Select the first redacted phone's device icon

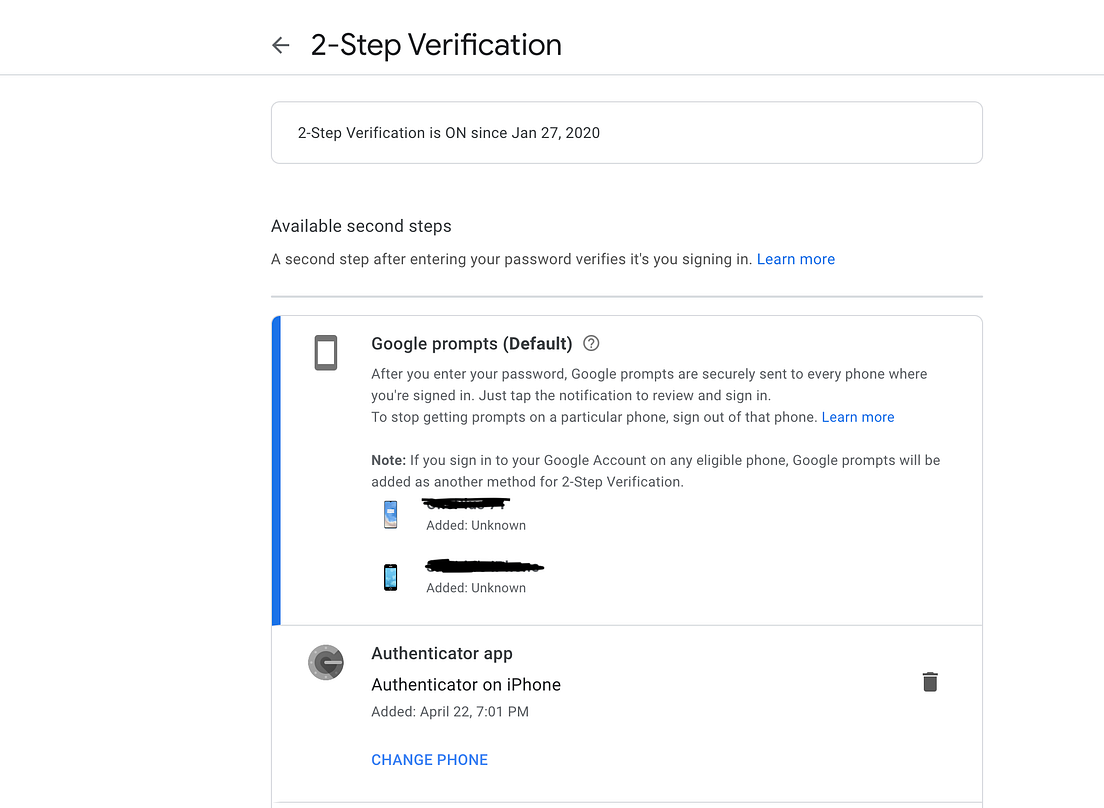point(390,514)
